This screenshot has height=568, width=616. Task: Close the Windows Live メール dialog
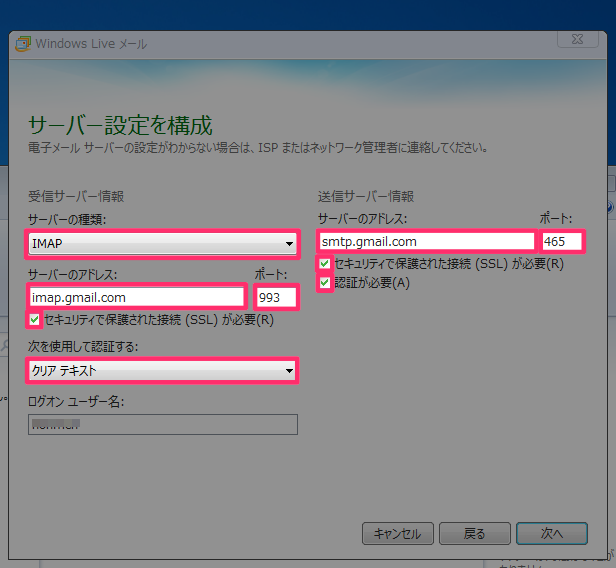[578, 39]
